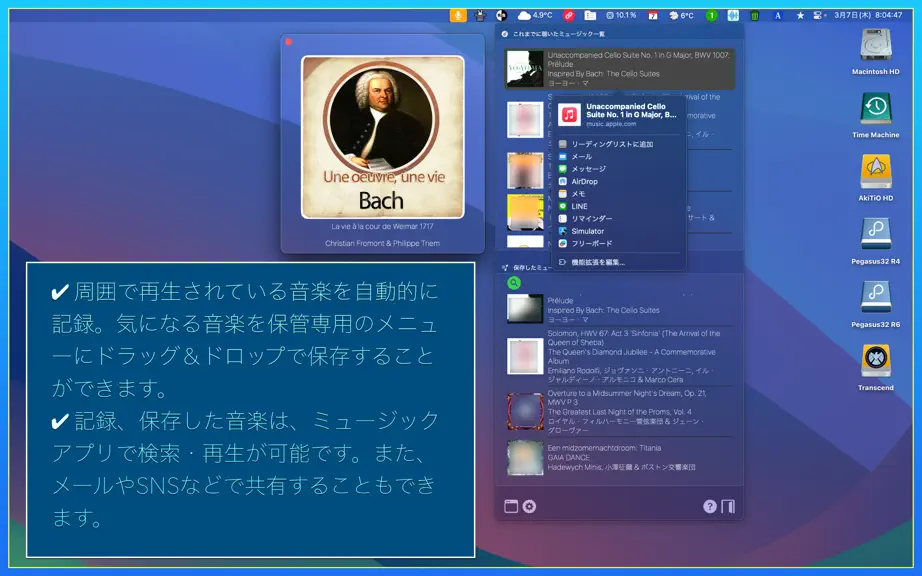Click the red link menu bar icon
Screen dimensions: 922x576
pyautogui.click(x=568, y=15)
